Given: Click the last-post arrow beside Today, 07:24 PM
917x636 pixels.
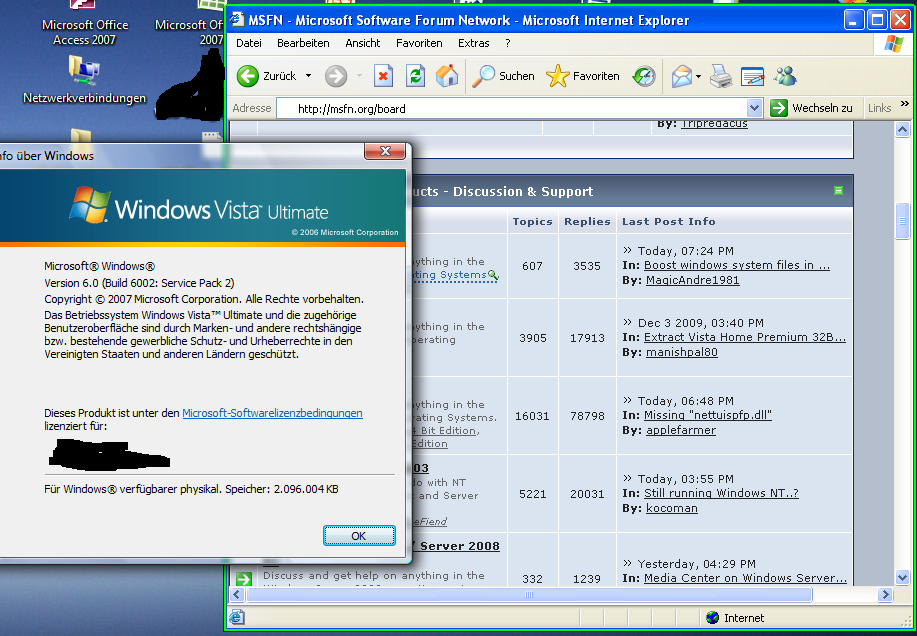Looking at the screenshot, I should pyautogui.click(x=628, y=250).
